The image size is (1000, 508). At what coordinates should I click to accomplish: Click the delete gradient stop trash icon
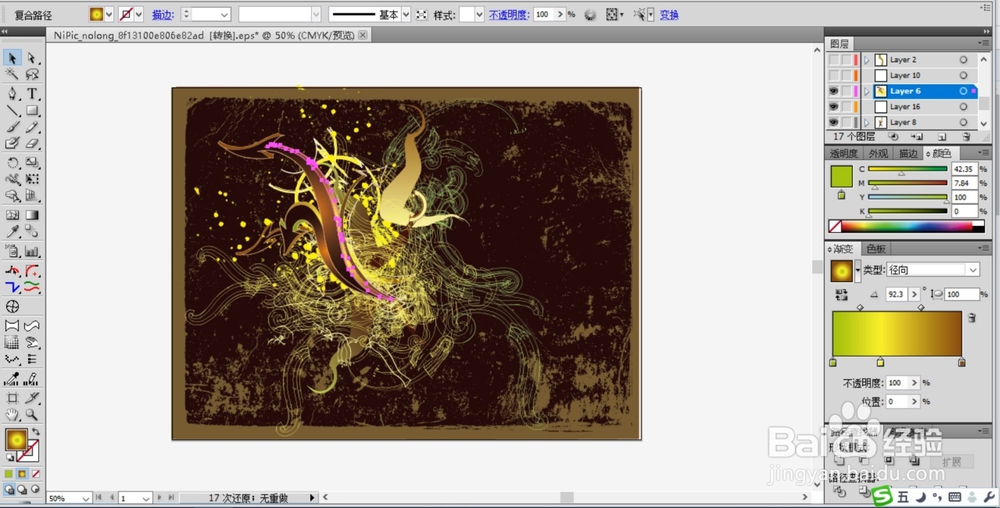tap(972, 317)
